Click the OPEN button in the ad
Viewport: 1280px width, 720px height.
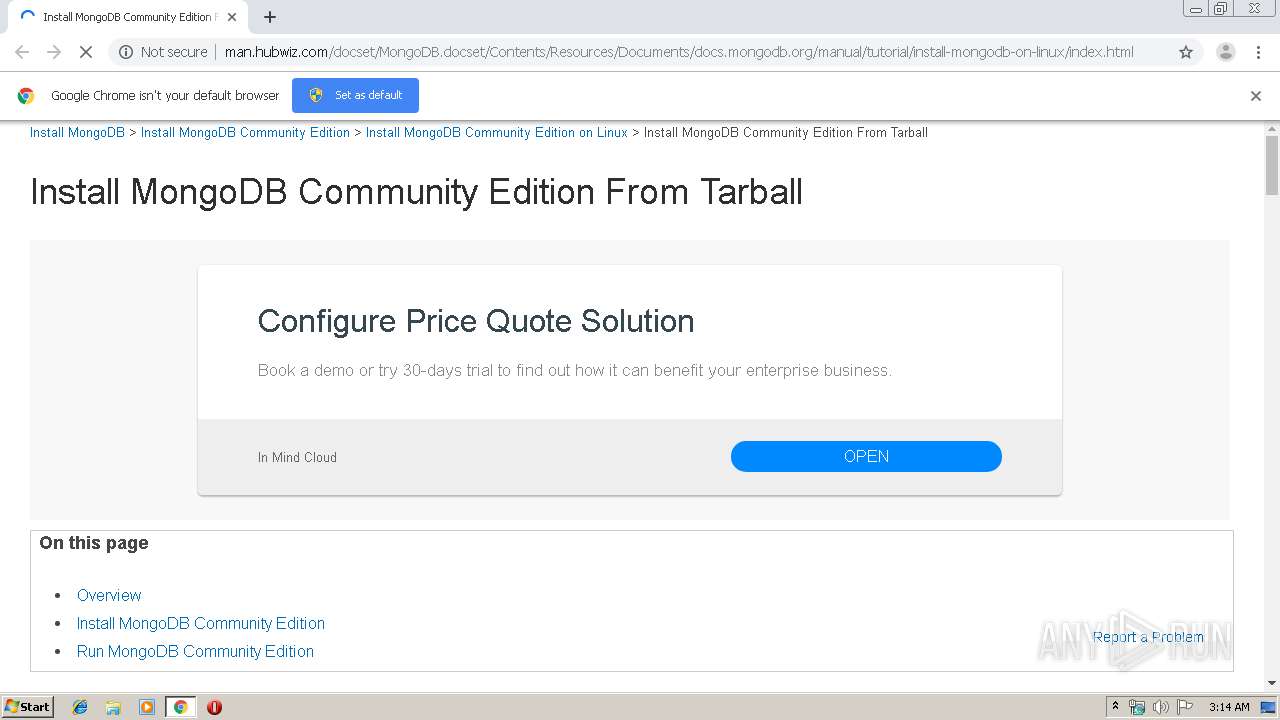point(866,456)
